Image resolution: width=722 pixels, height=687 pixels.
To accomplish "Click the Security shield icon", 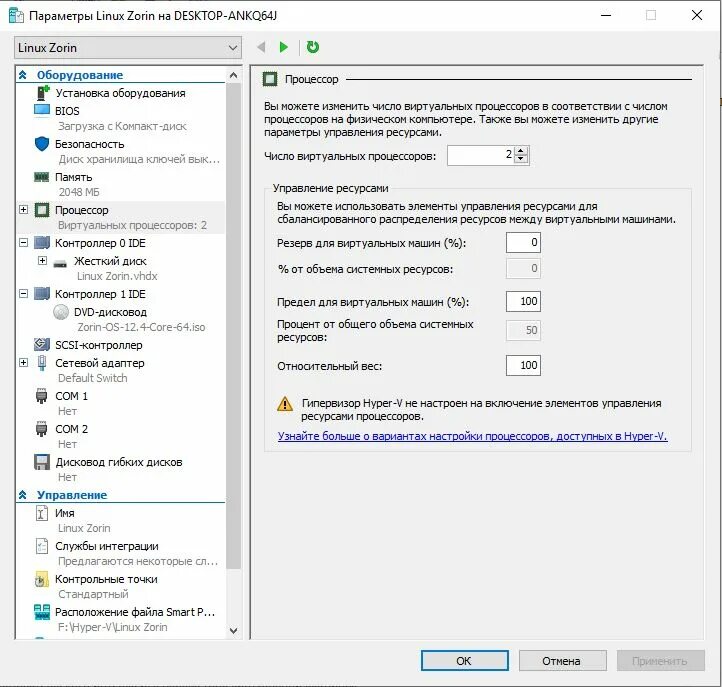I will click(x=42, y=144).
